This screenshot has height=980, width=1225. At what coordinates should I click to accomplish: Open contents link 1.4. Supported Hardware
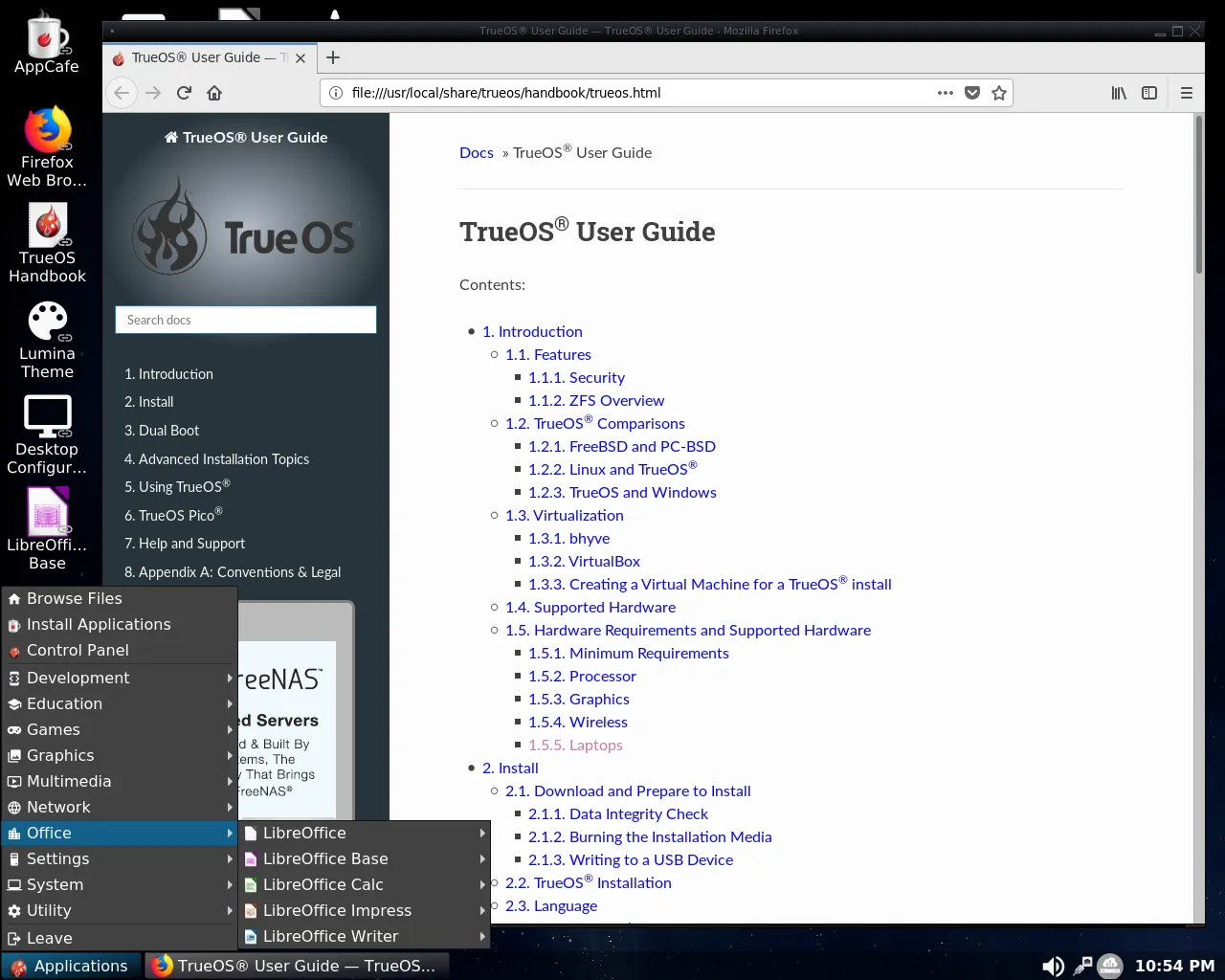point(590,607)
